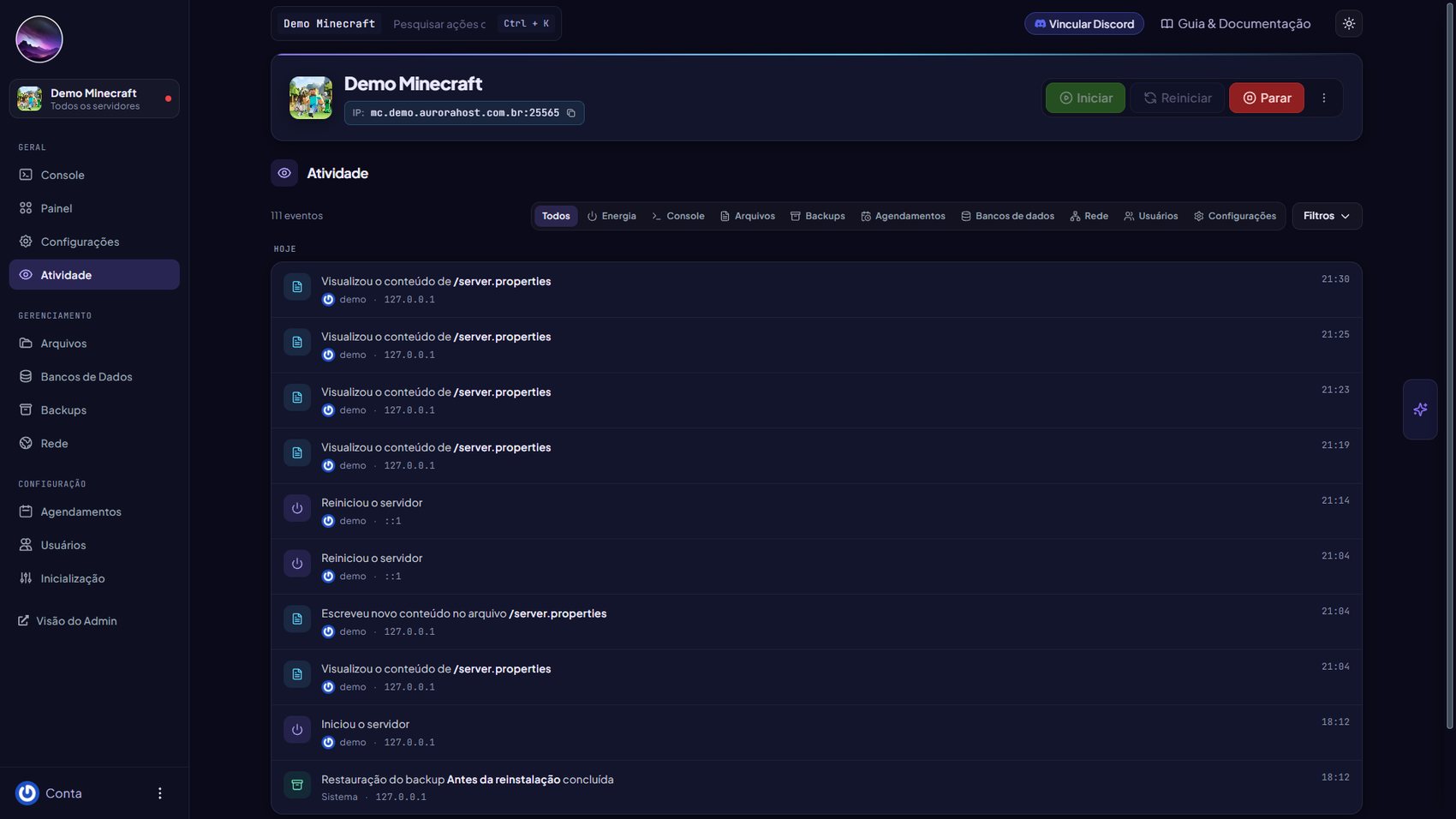This screenshot has height=819, width=1456.
Task: Open Usuários in sidebar
Action: click(x=94, y=545)
